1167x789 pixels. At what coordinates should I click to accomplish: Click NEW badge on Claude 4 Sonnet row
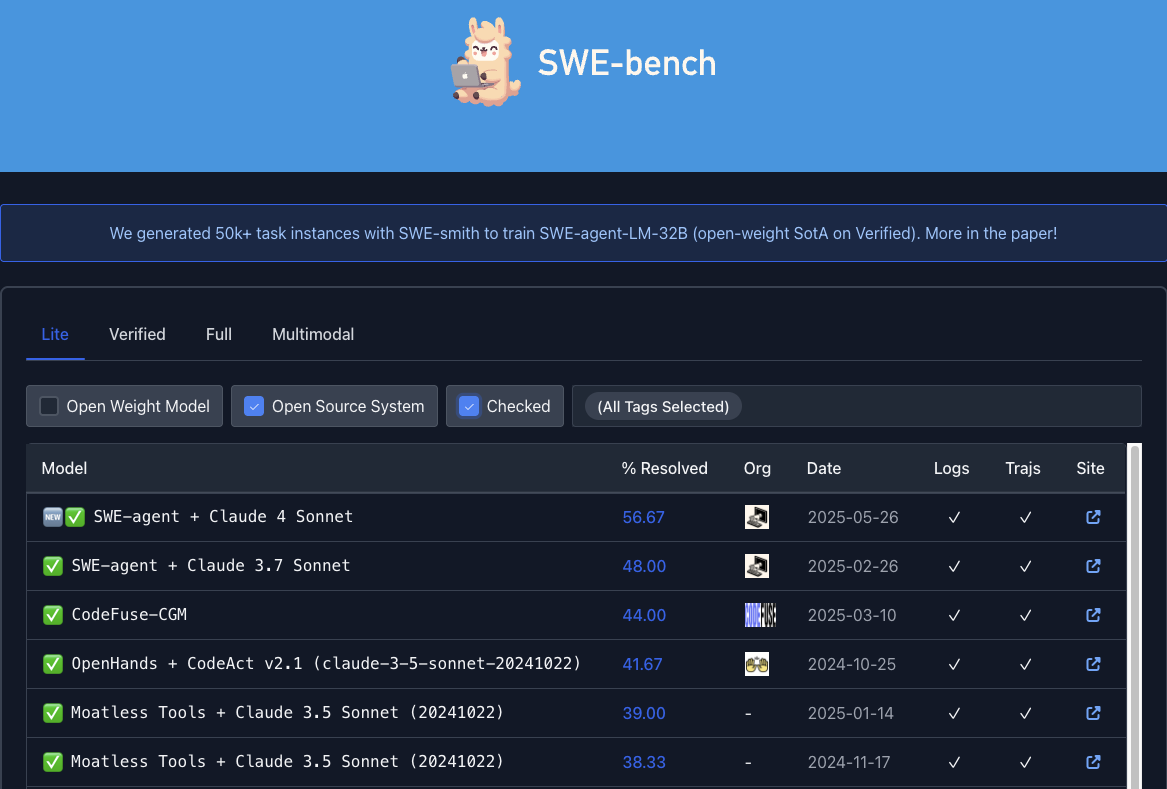(53, 517)
